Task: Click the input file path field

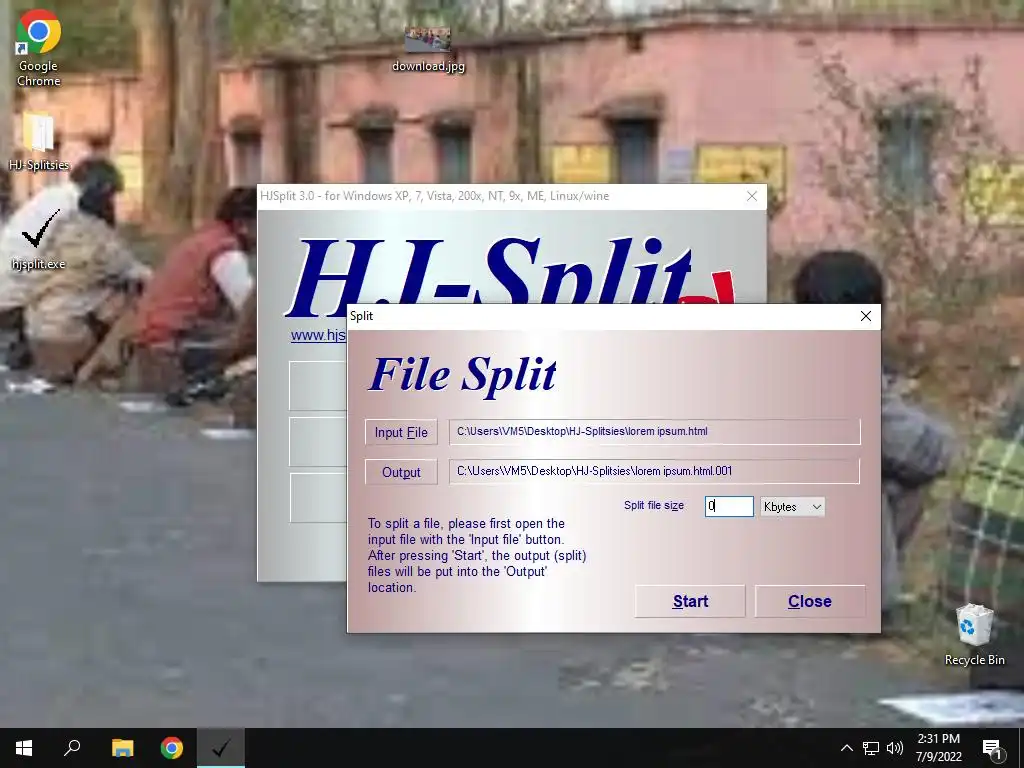Action: point(654,432)
